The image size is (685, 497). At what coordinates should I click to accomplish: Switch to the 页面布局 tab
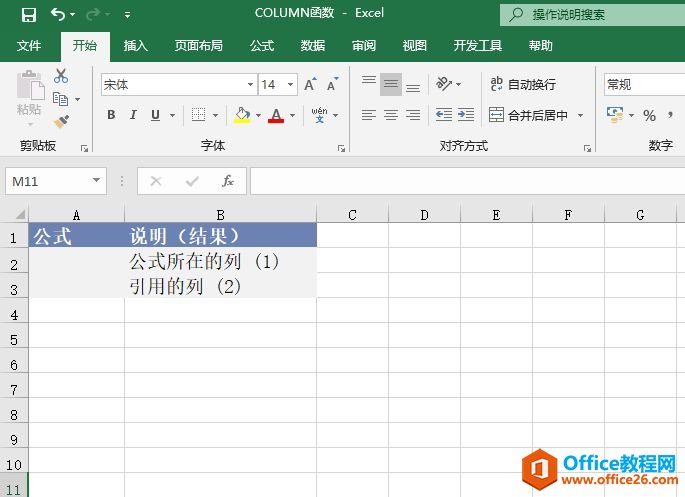199,45
